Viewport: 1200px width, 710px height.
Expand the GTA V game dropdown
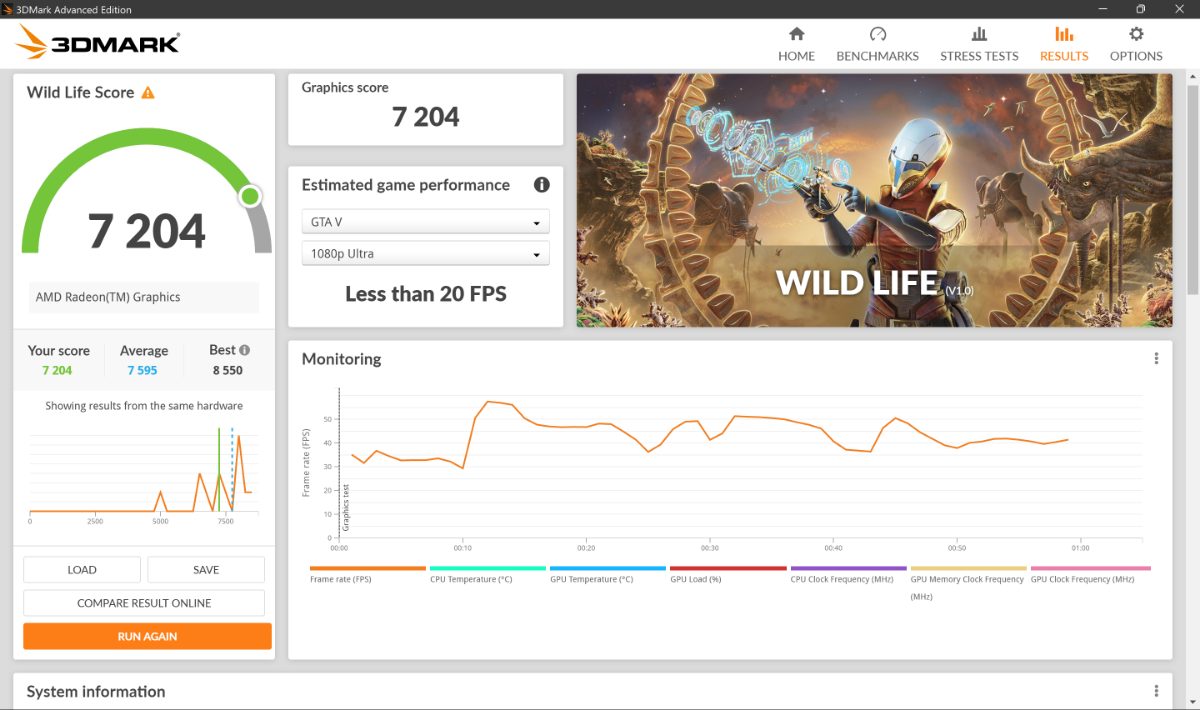tap(425, 222)
